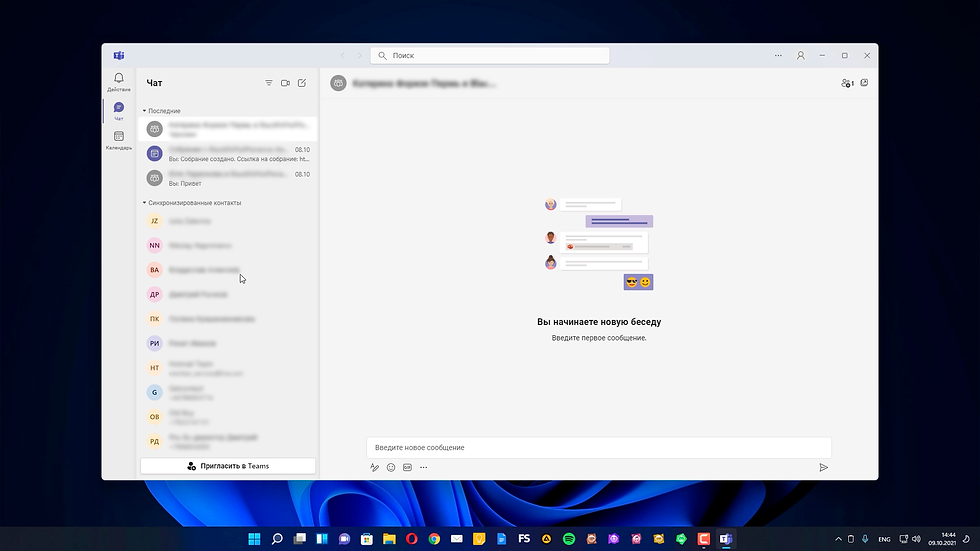
Task: Open contact with HT avatar
Action: (154, 368)
